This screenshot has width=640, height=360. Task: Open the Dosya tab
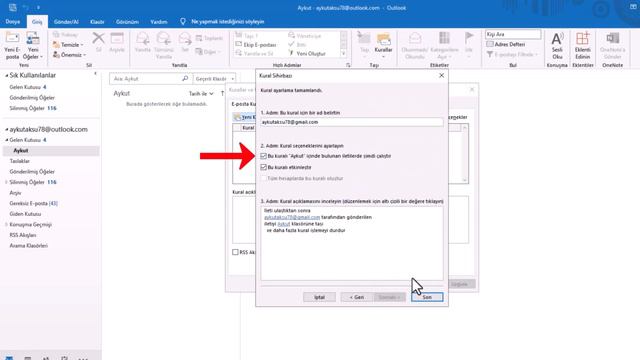(13, 22)
